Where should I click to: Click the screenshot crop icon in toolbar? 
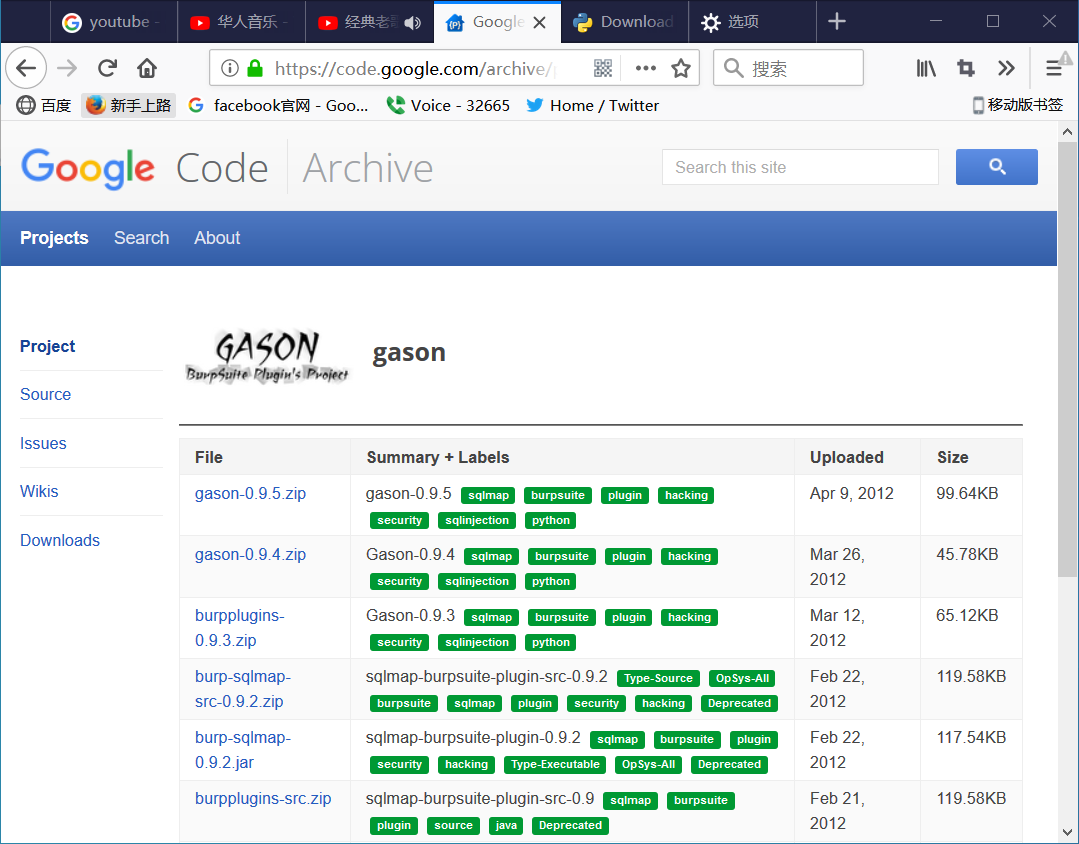coord(966,68)
